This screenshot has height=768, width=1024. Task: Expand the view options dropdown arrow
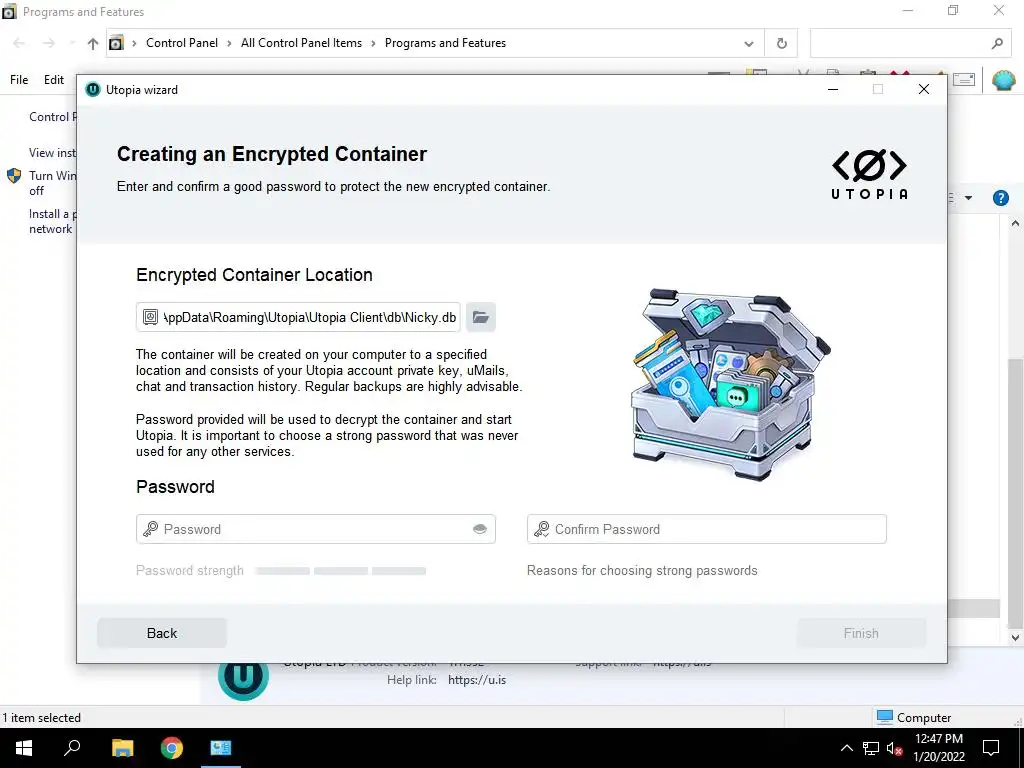[x=968, y=198]
